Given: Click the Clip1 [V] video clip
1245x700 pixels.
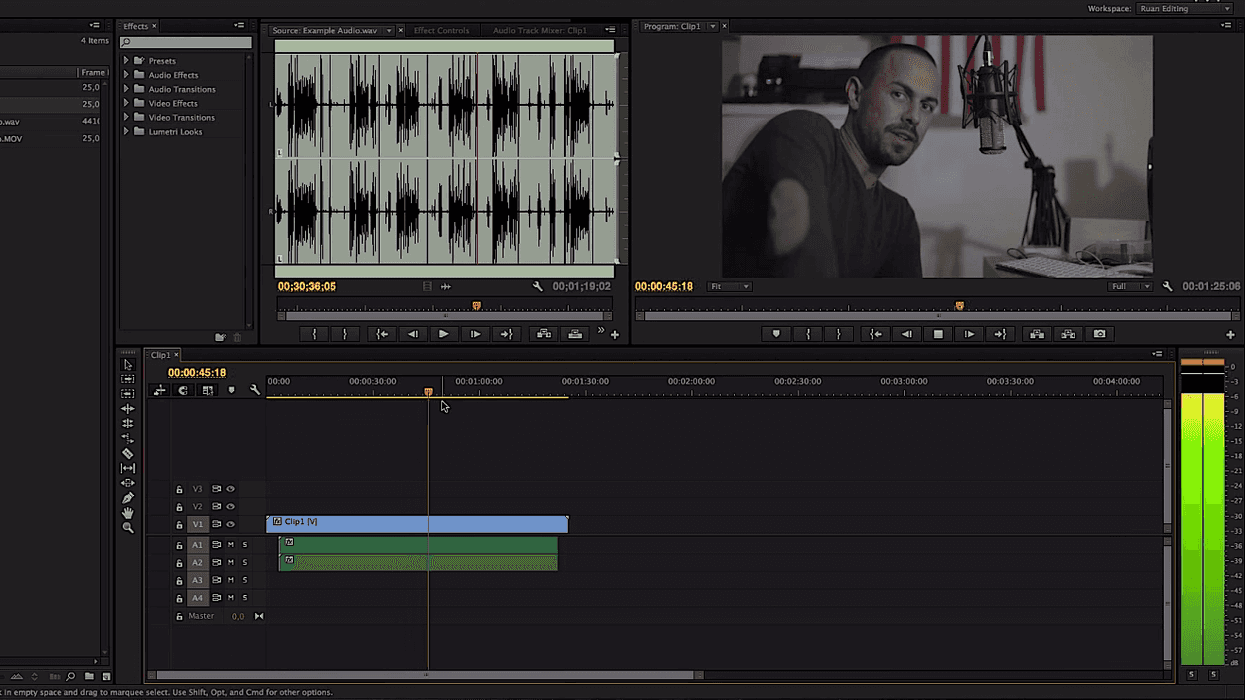Looking at the screenshot, I should coord(417,524).
